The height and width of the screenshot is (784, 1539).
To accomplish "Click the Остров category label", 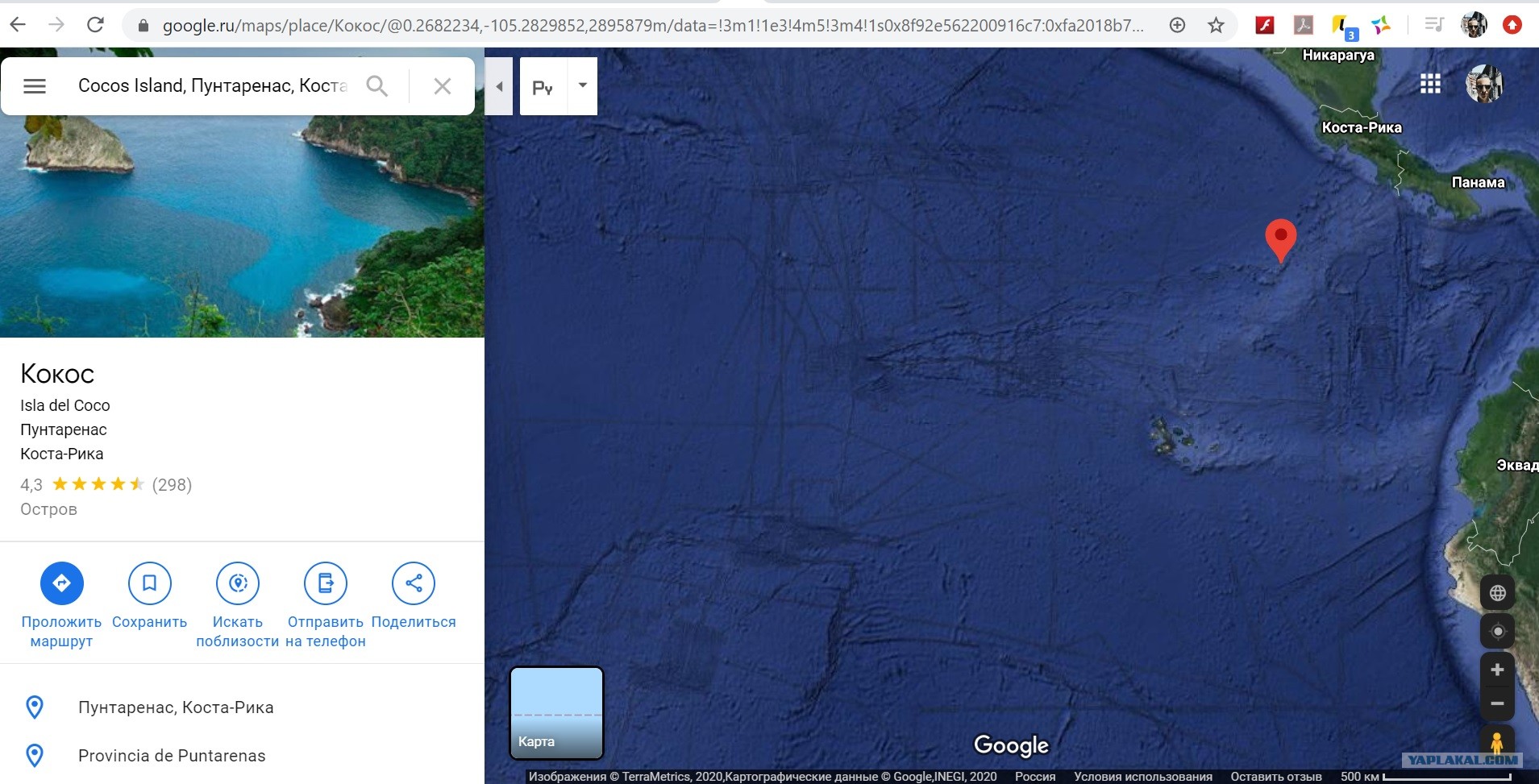I will click(x=48, y=509).
